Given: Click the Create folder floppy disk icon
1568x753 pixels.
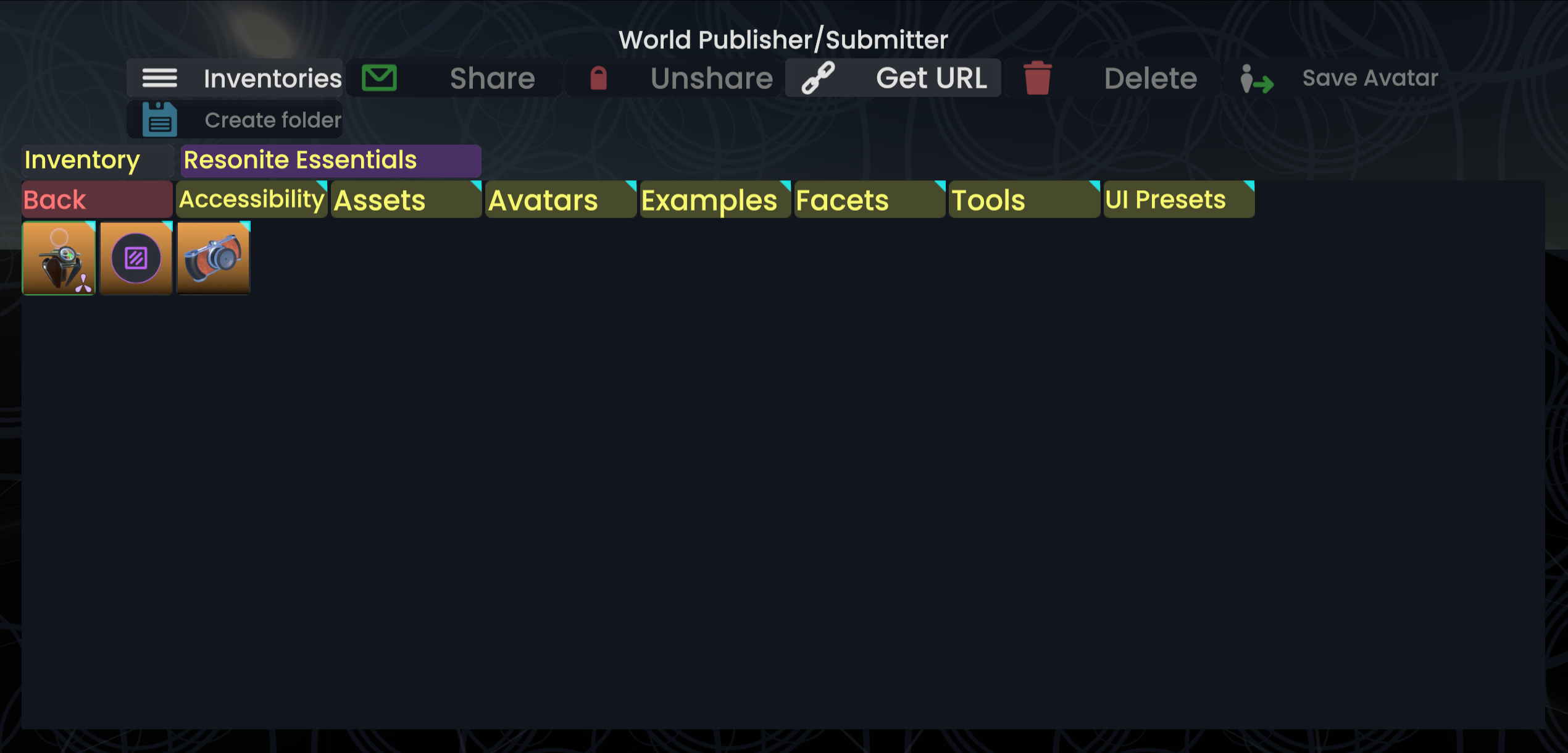Looking at the screenshot, I should [x=159, y=120].
